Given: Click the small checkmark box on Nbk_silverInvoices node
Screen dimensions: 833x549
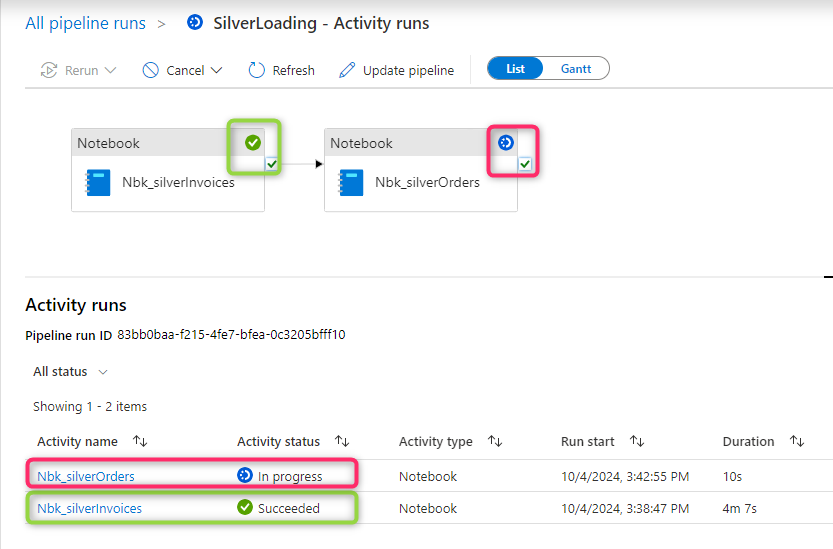Looking at the screenshot, I should pos(271,164).
